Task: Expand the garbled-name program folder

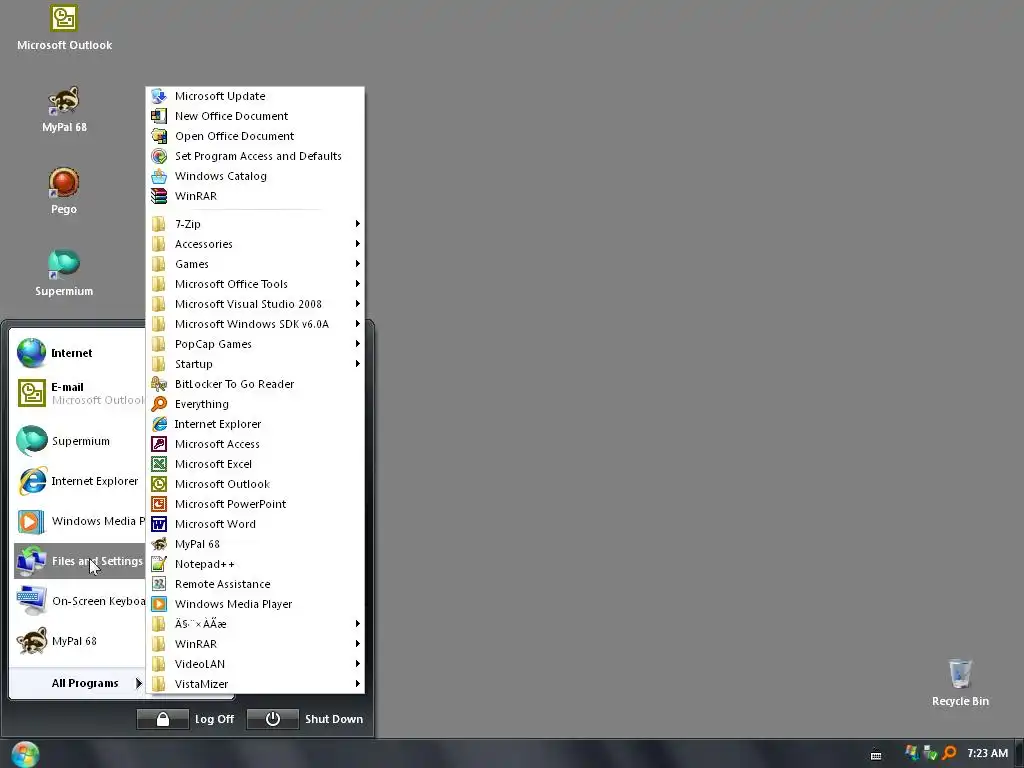Action: click(255, 624)
